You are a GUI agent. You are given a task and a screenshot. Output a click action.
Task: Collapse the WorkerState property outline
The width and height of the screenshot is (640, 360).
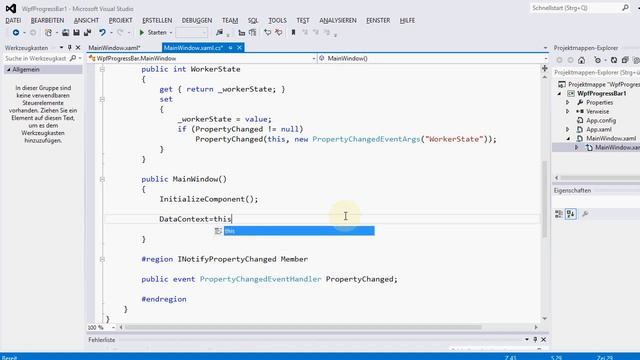click(102, 69)
